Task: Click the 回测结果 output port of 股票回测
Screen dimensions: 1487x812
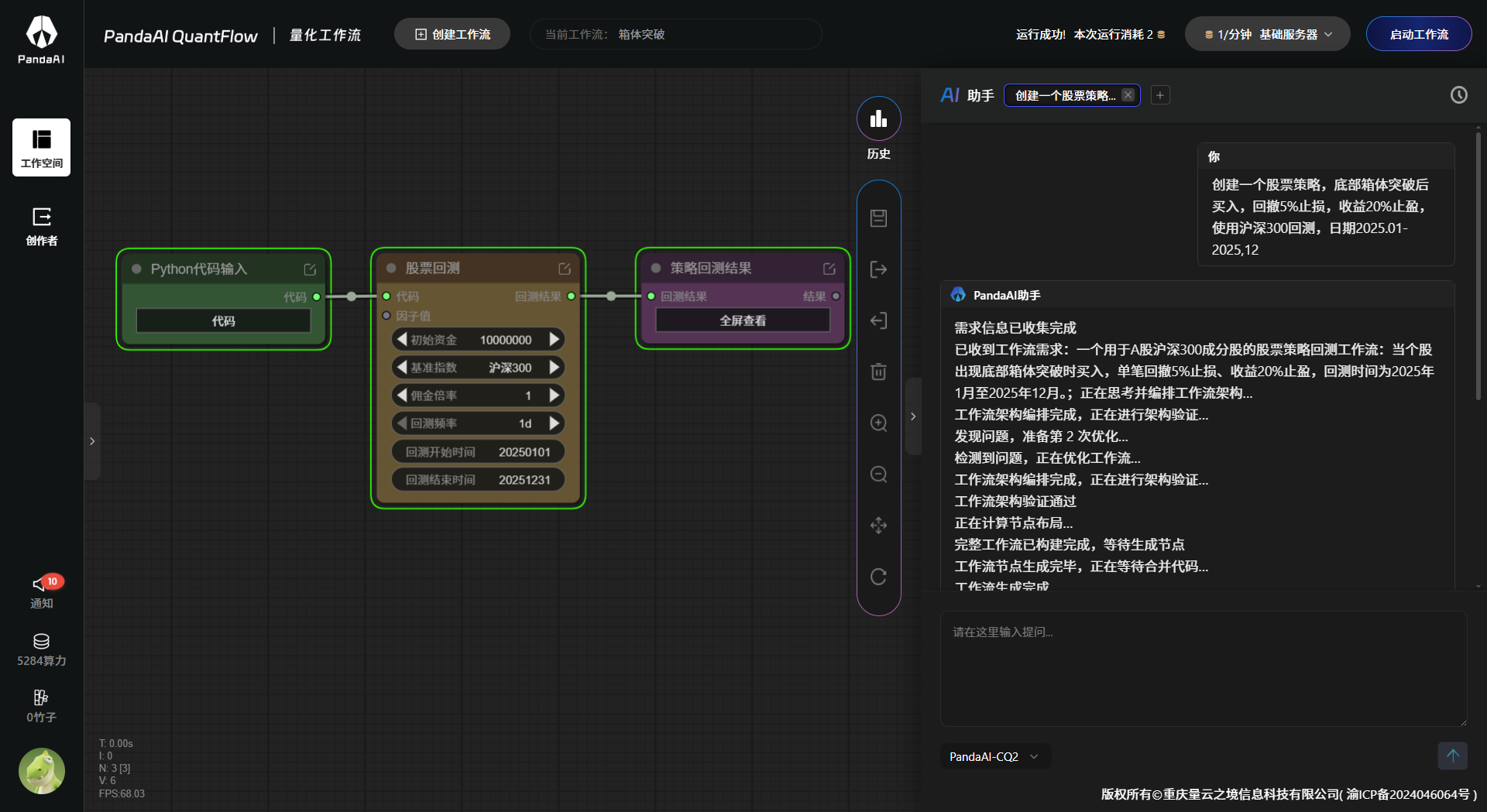Action: [572, 296]
